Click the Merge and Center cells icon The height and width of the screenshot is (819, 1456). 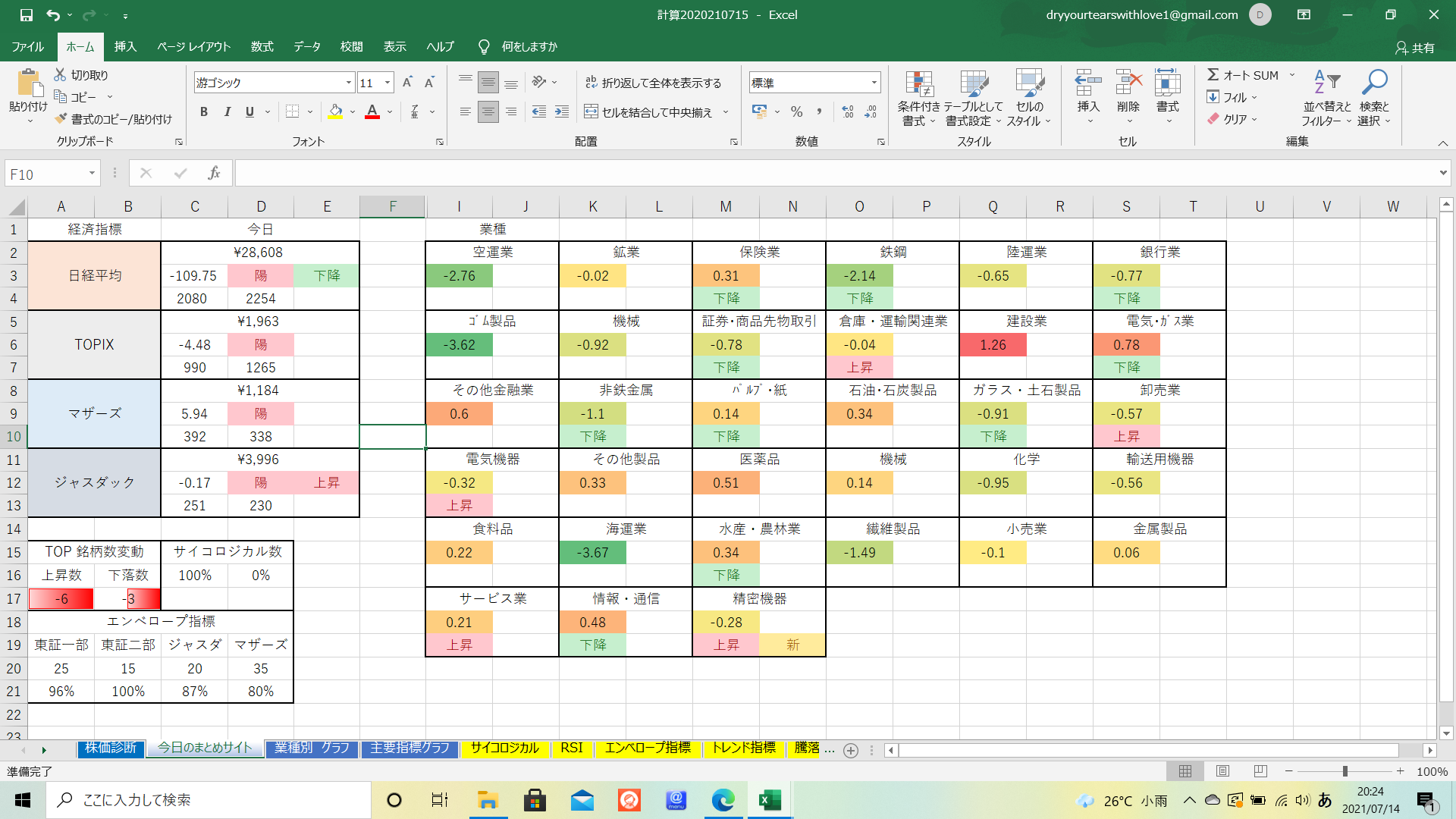click(591, 112)
